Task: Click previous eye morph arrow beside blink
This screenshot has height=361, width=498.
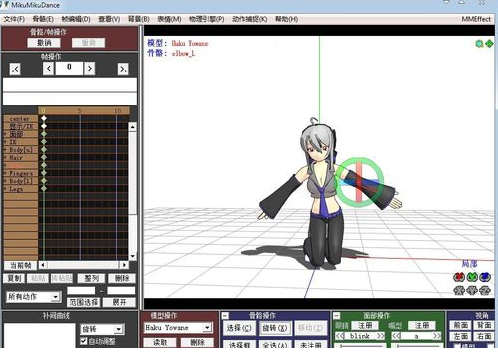Action: coord(340,336)
